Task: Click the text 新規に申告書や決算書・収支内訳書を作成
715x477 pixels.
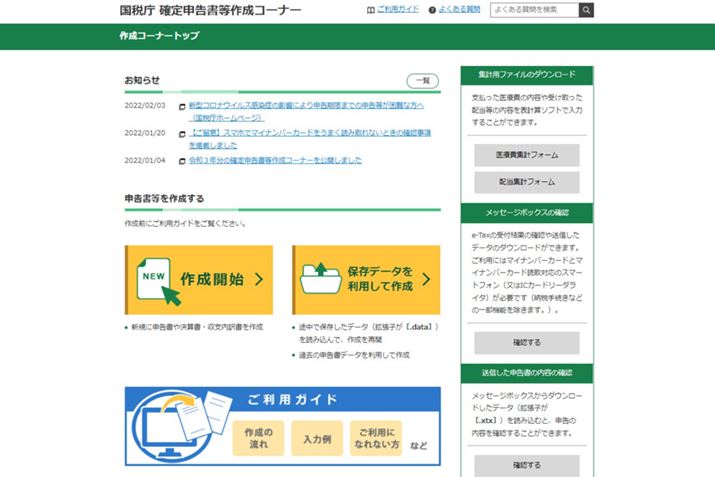Action: (x=197, y=327)
